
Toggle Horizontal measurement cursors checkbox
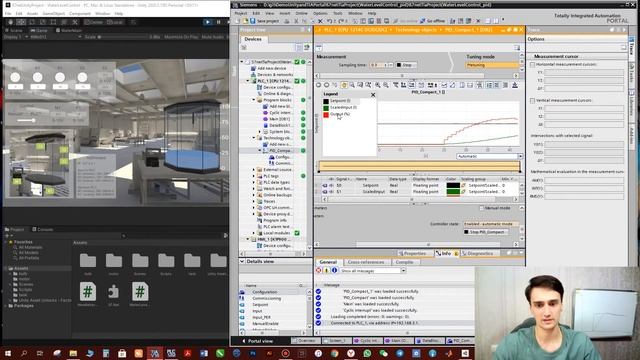click(532, 64)
